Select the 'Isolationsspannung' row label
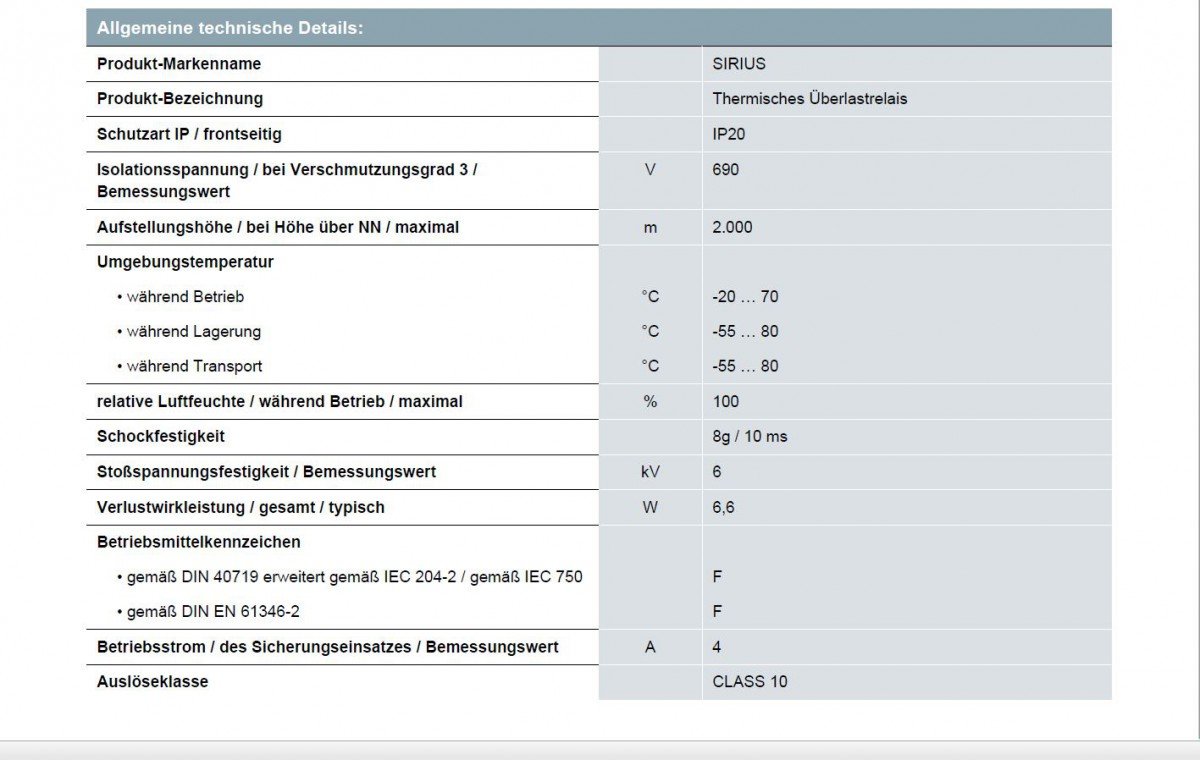 pos(287,180)
